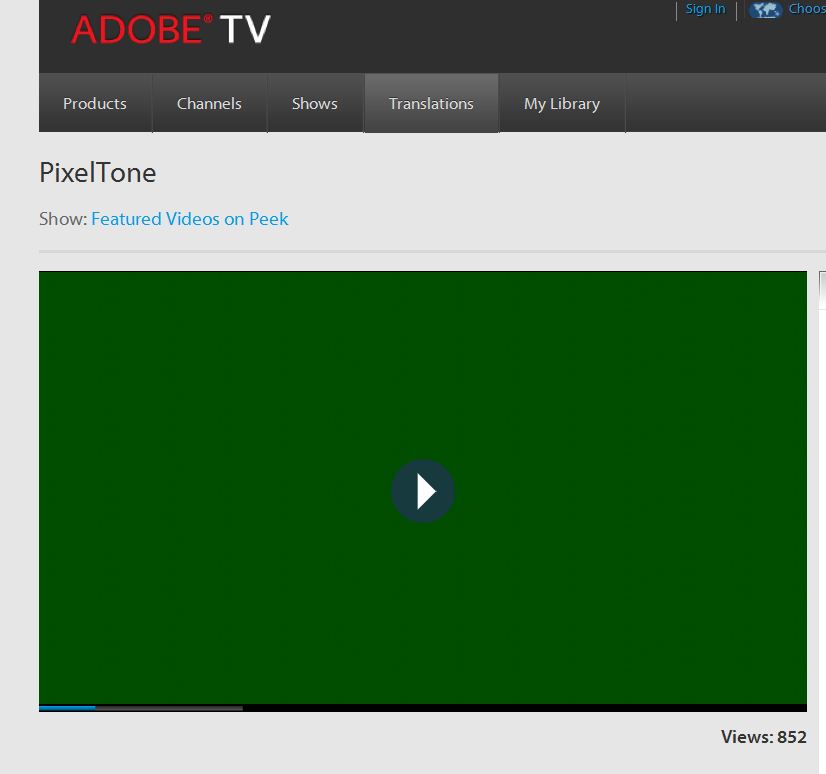
Task: Click the gray buffered section of the seek bar
Action: [x=170, y=707]
